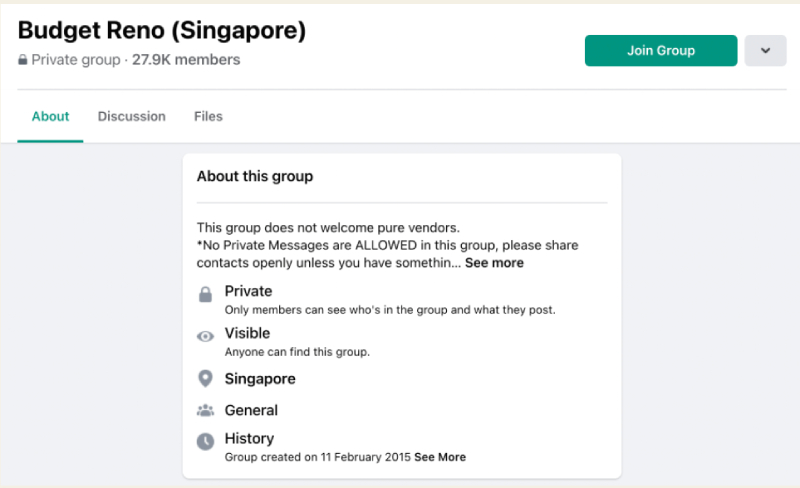Click the location pin icon for Singapore

(x=205, y=379)
